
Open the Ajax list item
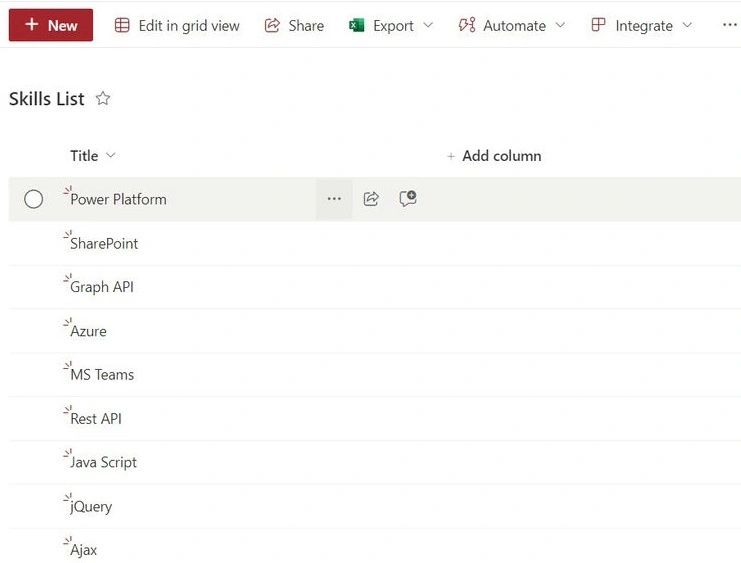tap(84, 550)
